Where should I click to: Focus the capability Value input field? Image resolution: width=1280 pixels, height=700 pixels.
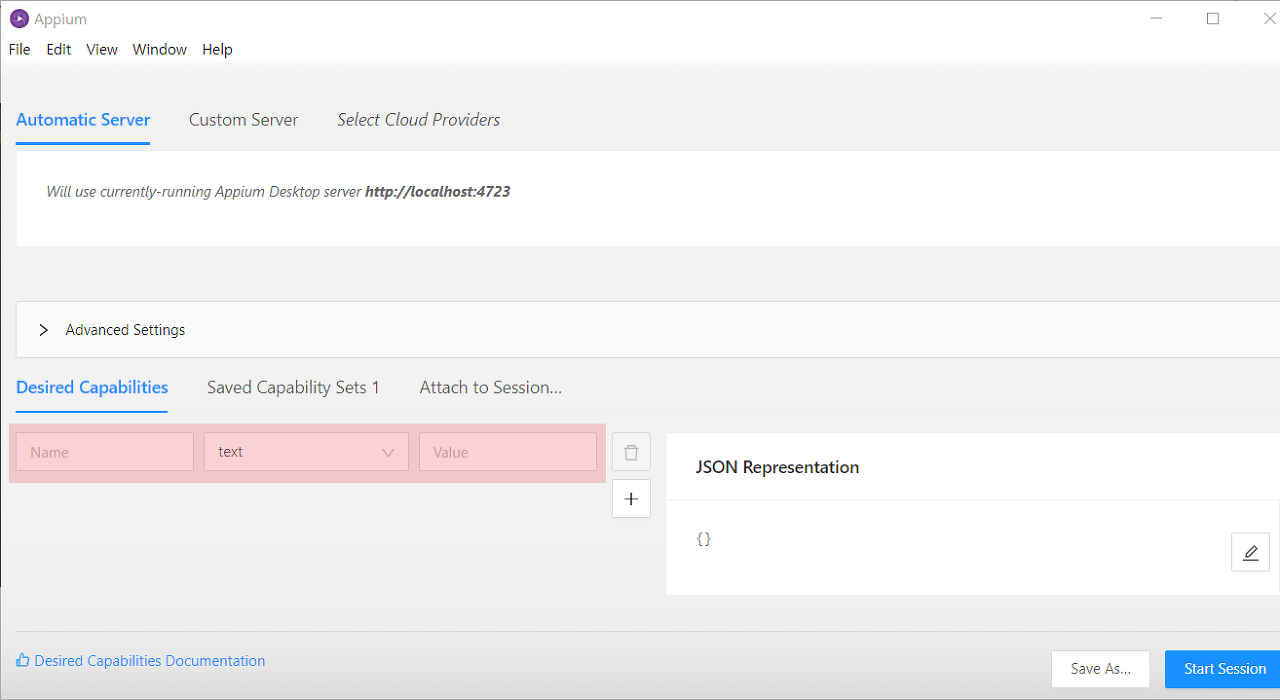pyautogui.click(x=508, y=452)
